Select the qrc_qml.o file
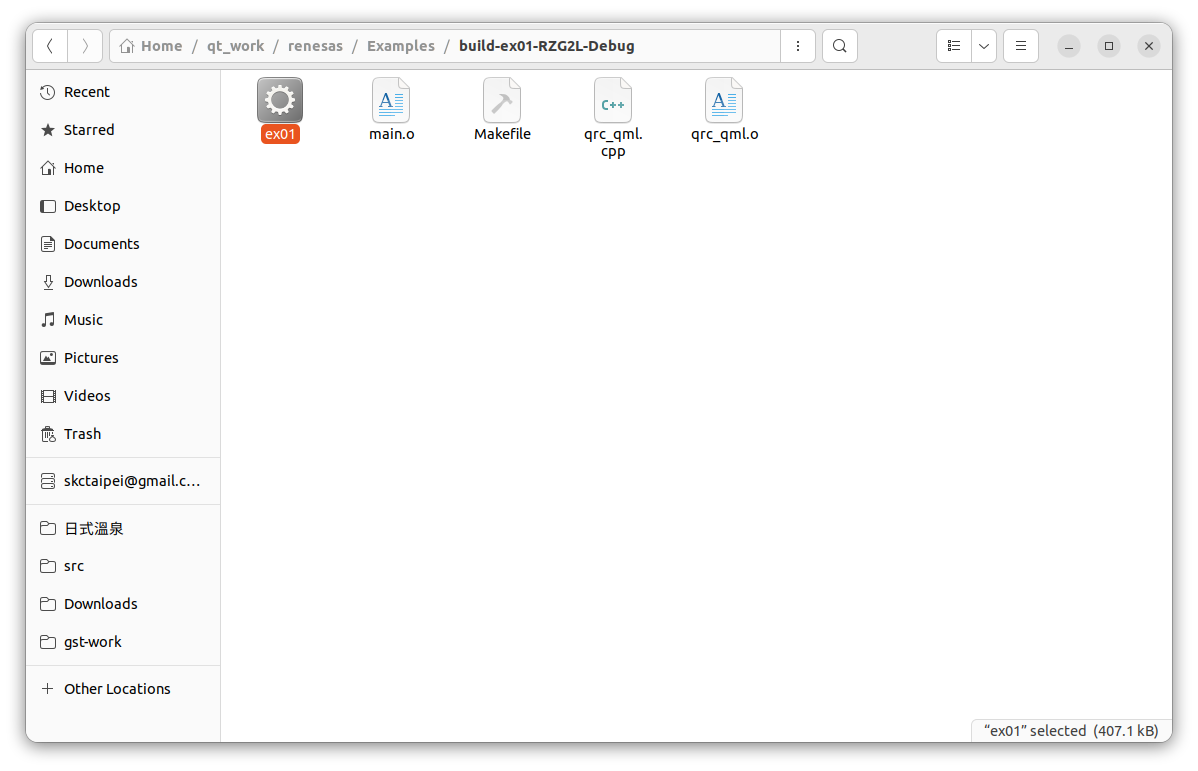The width and height of the screenshot is (1198, 771). [x=724, y=101]
